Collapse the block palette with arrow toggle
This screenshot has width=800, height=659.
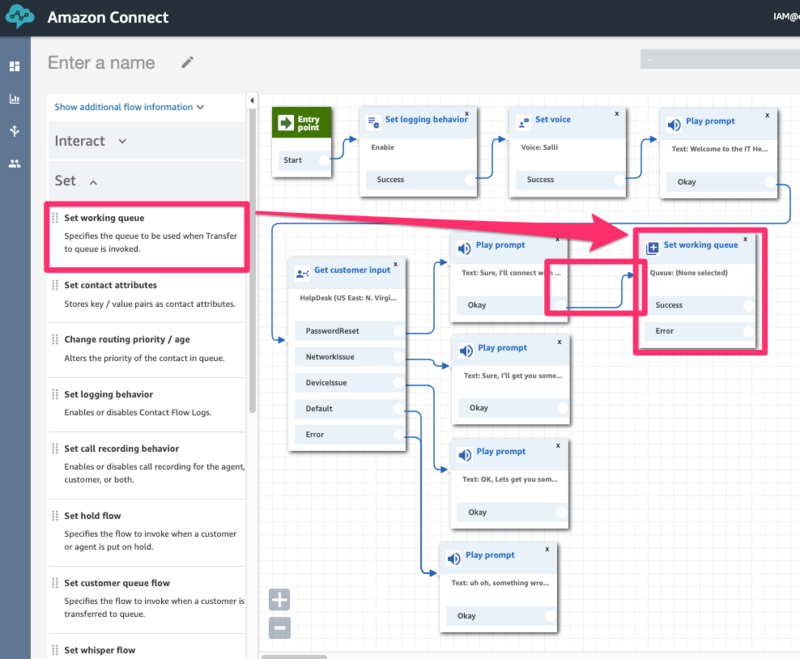[252, 100]
